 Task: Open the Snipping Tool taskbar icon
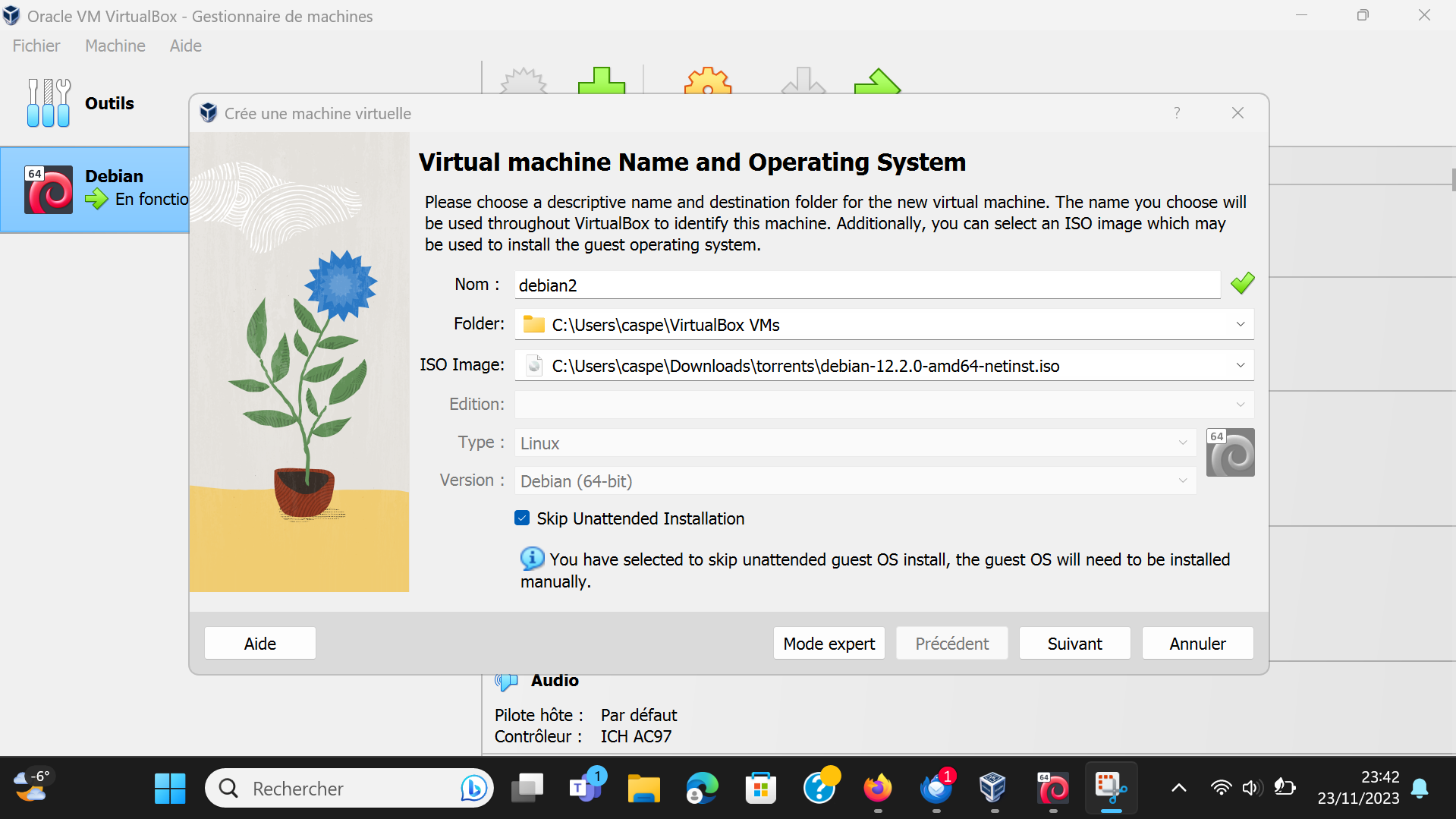coord(1111,789)
